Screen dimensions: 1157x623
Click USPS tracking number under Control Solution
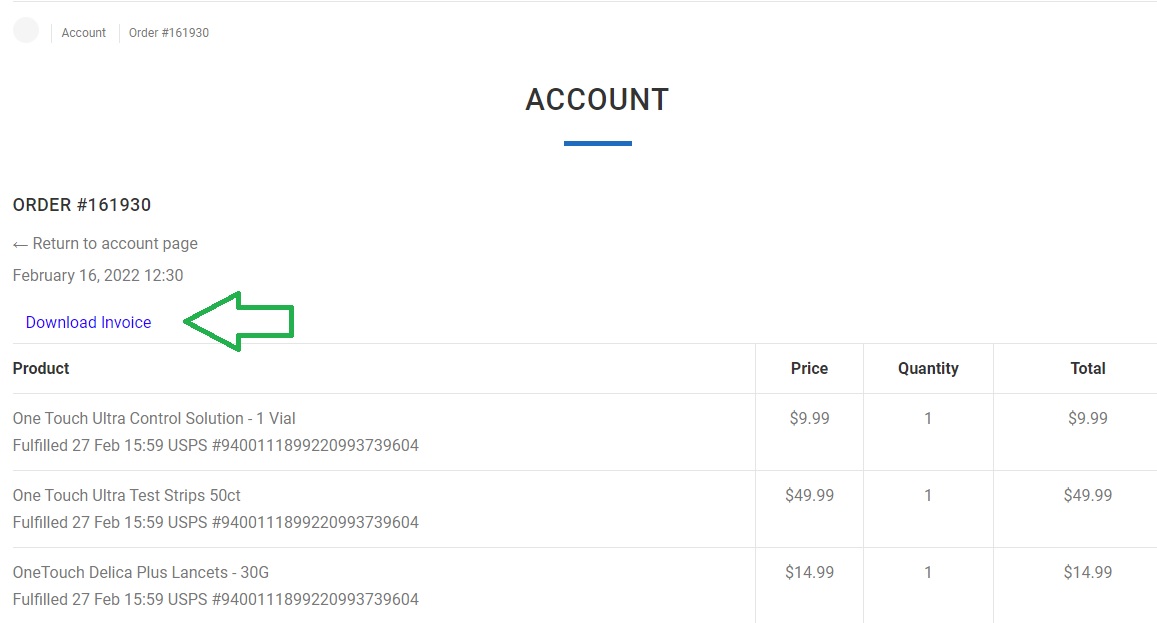tap(315, 445)
